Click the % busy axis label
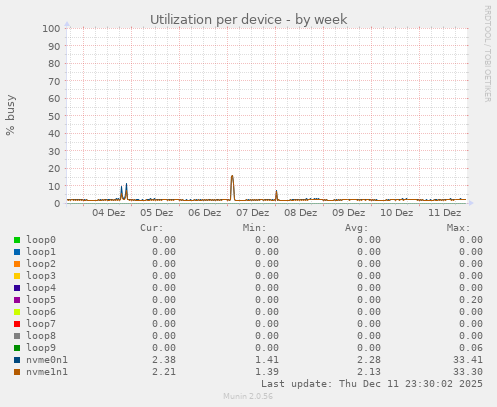The image size is (497, 407). (x=10, y=115)
